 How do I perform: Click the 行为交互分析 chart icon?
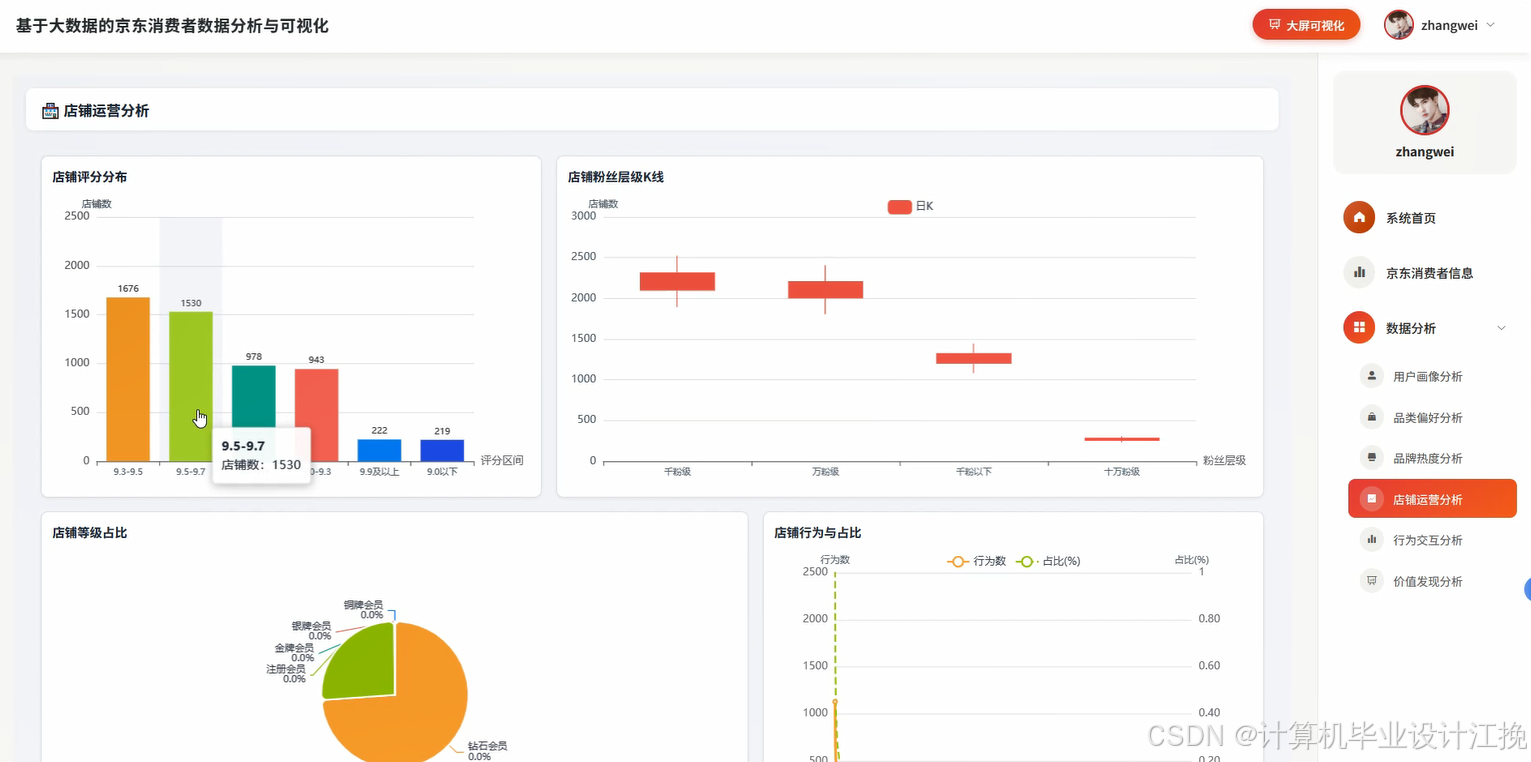(x=1372, y=540)
